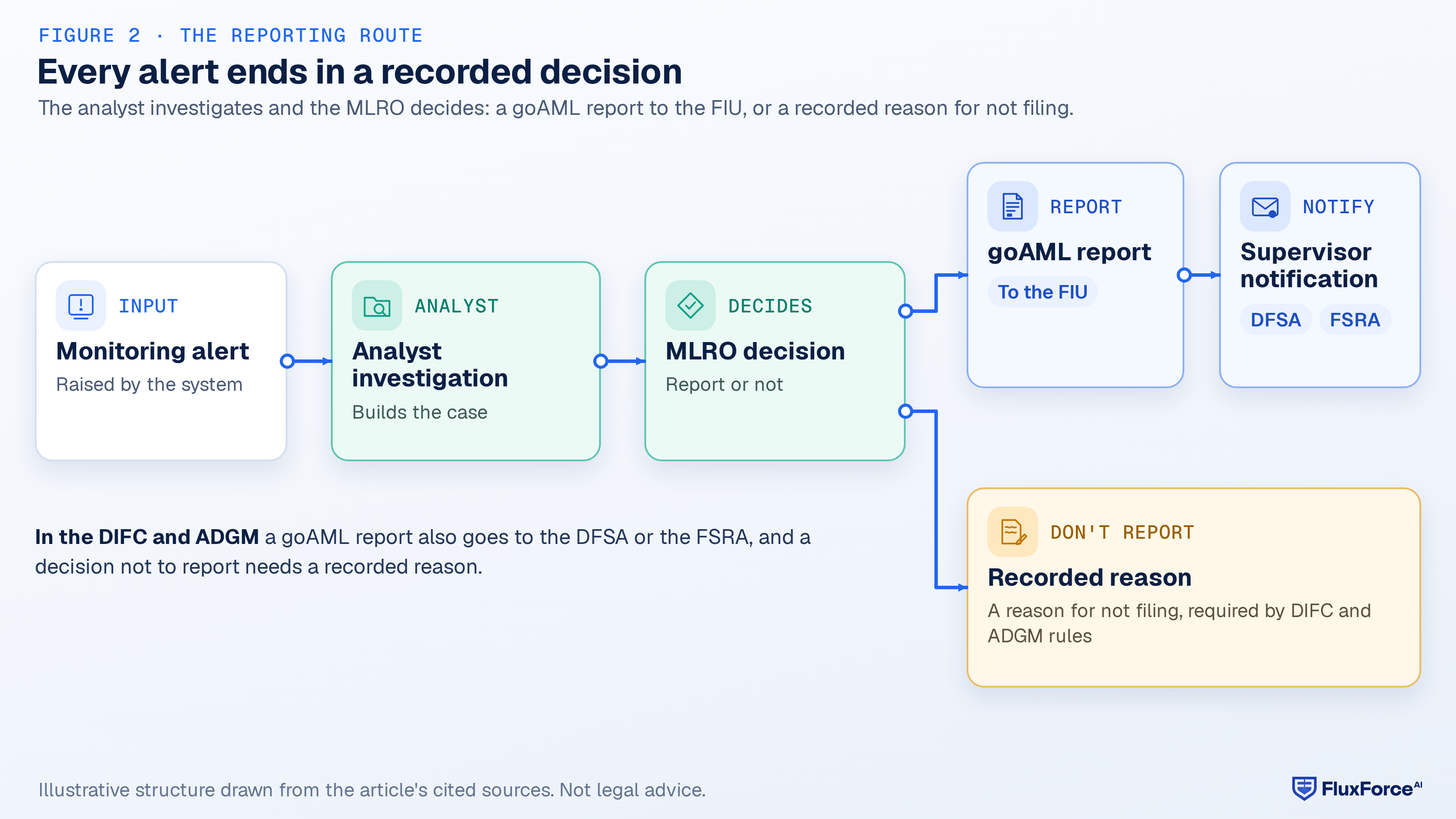The height and width of the screenshot is (819, 1456).
Task: Select the DFSA pill tag
Action: coord(1275,320)
